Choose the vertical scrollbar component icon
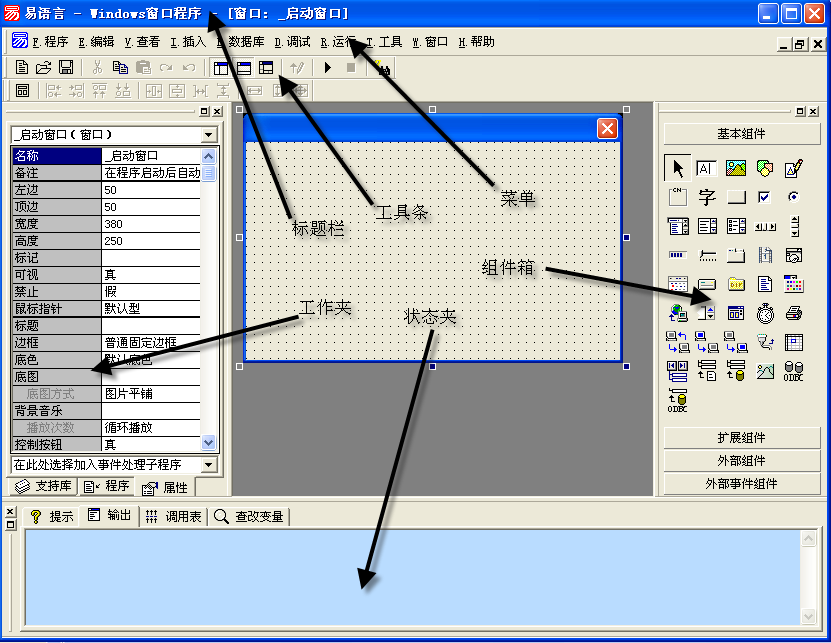Screen dimensions: 831x643 click(794, 226)
